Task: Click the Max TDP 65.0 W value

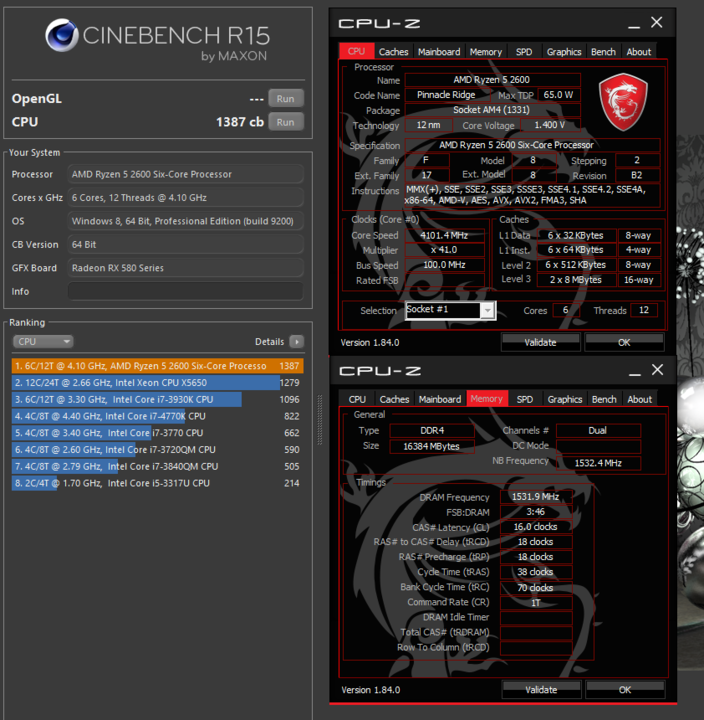Action: click(558, 95)
